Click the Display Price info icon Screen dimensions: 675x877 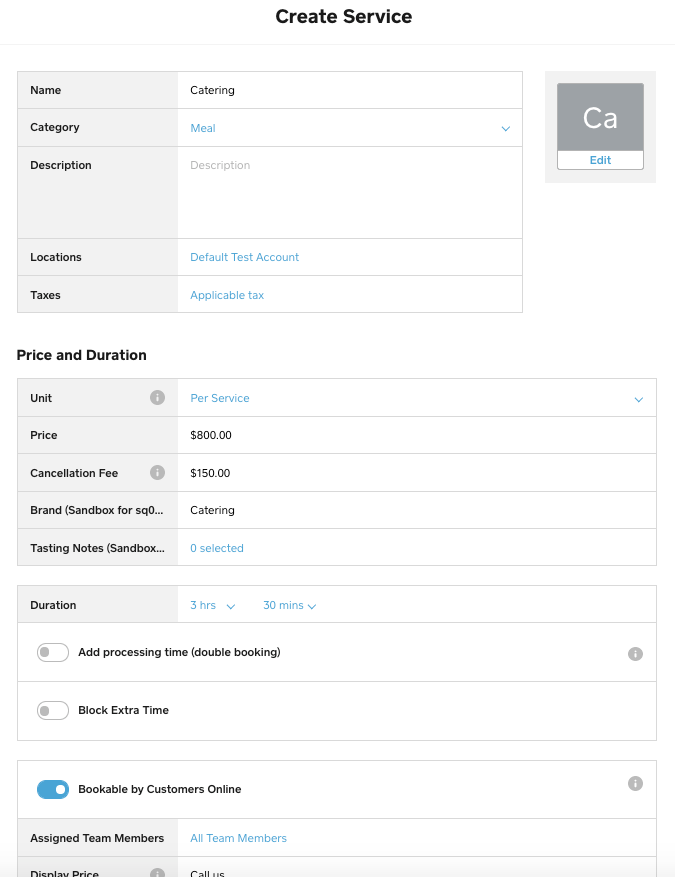click(157, 873)
